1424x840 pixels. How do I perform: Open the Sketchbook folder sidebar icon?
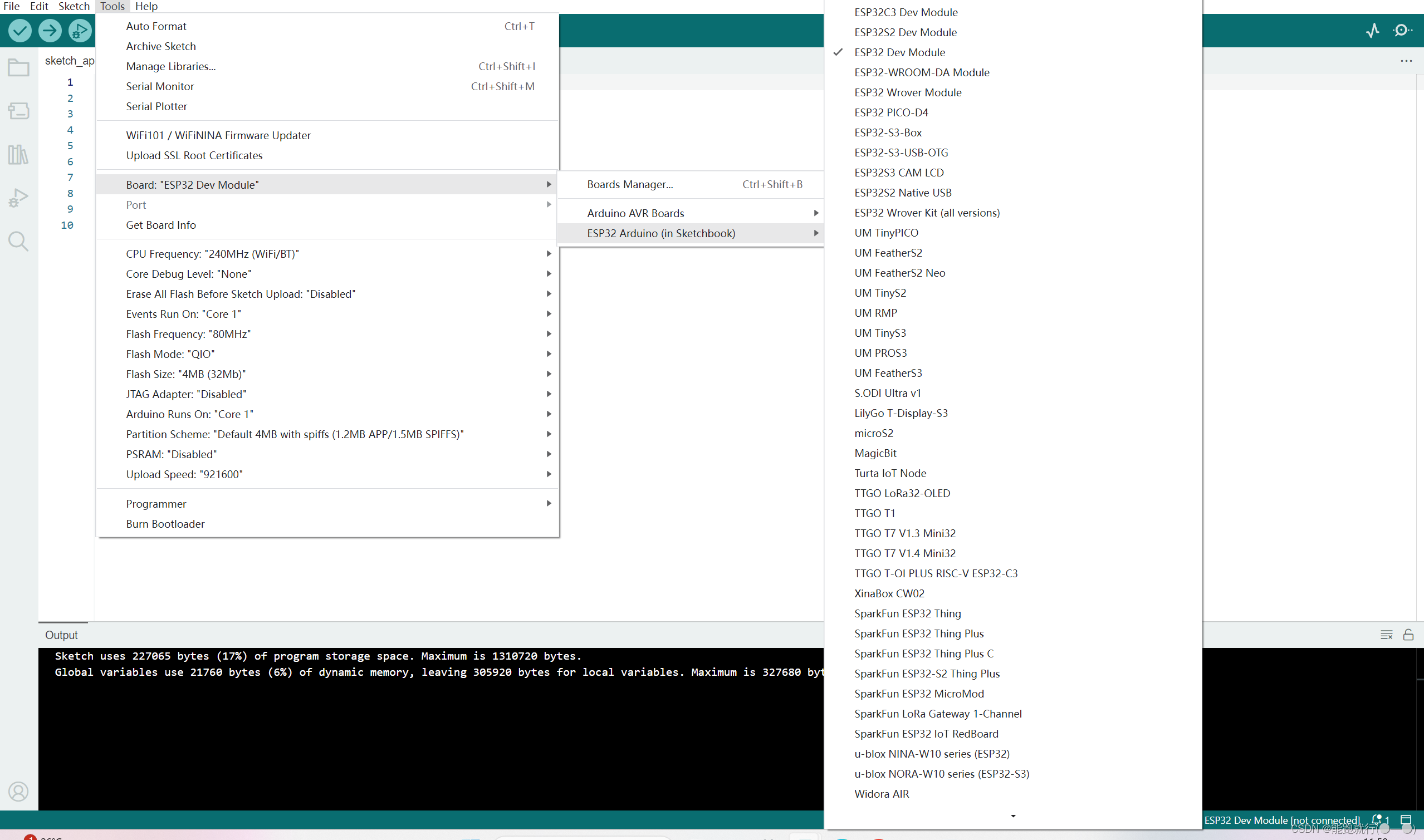tap(18, 68)
